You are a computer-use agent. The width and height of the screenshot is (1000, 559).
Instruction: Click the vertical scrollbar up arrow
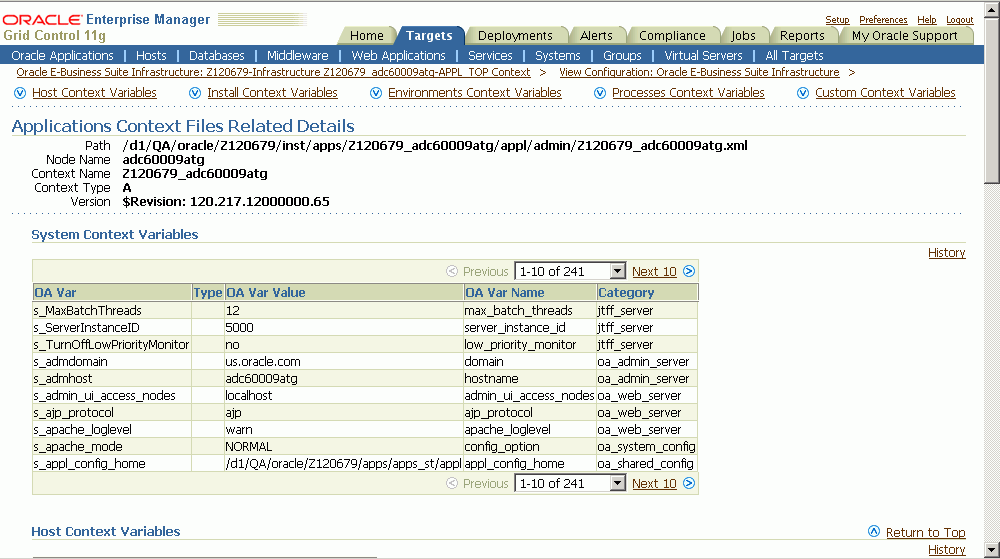point(992,9)
